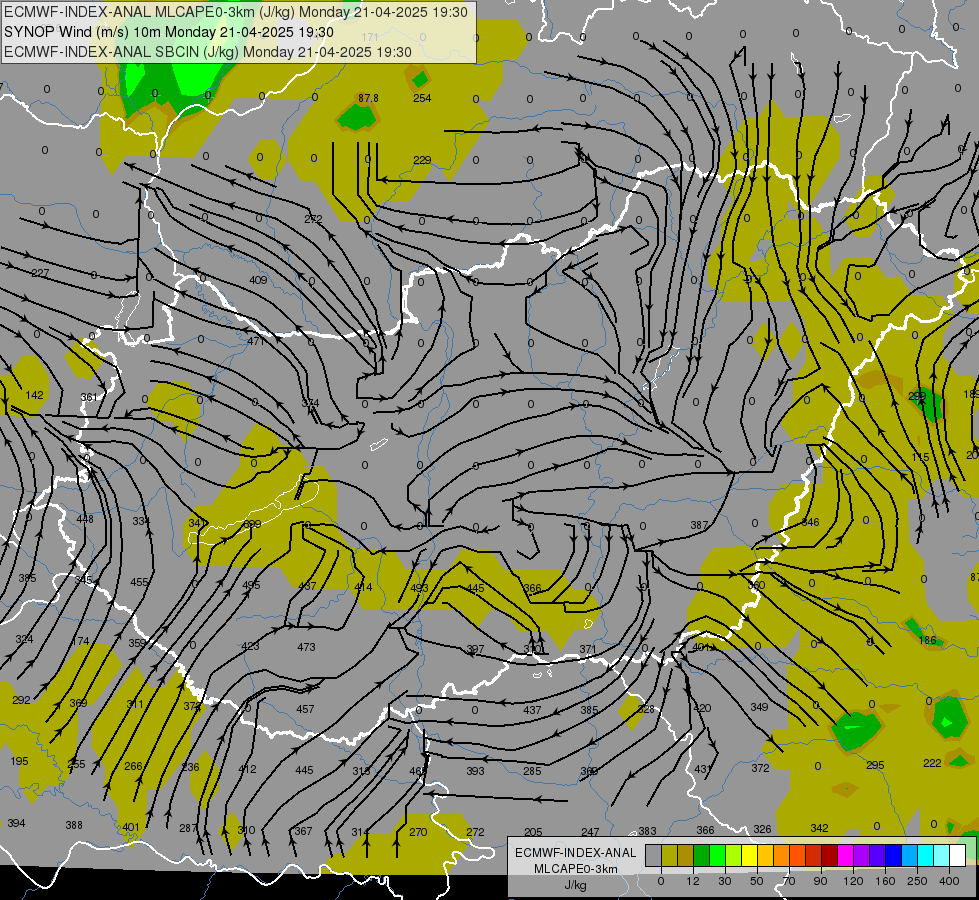Click the map value 387
This screenshot has width=979, height=900.
click(x=699, y=525)
